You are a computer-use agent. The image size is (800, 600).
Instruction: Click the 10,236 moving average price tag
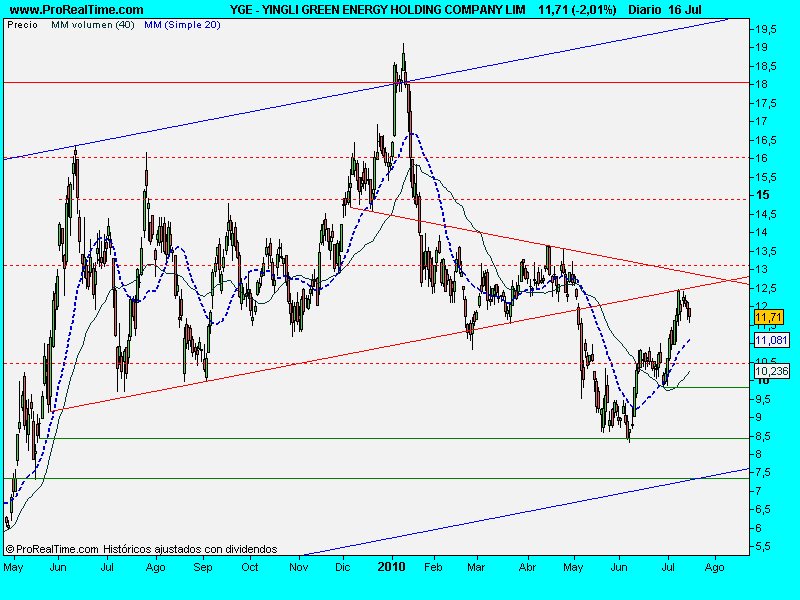point(771,371)
